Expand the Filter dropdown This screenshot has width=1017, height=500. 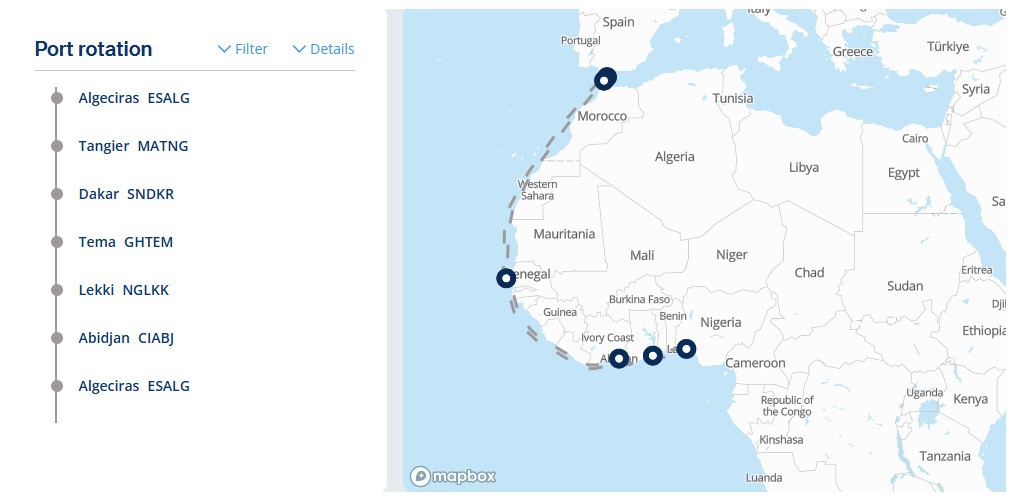243,49
